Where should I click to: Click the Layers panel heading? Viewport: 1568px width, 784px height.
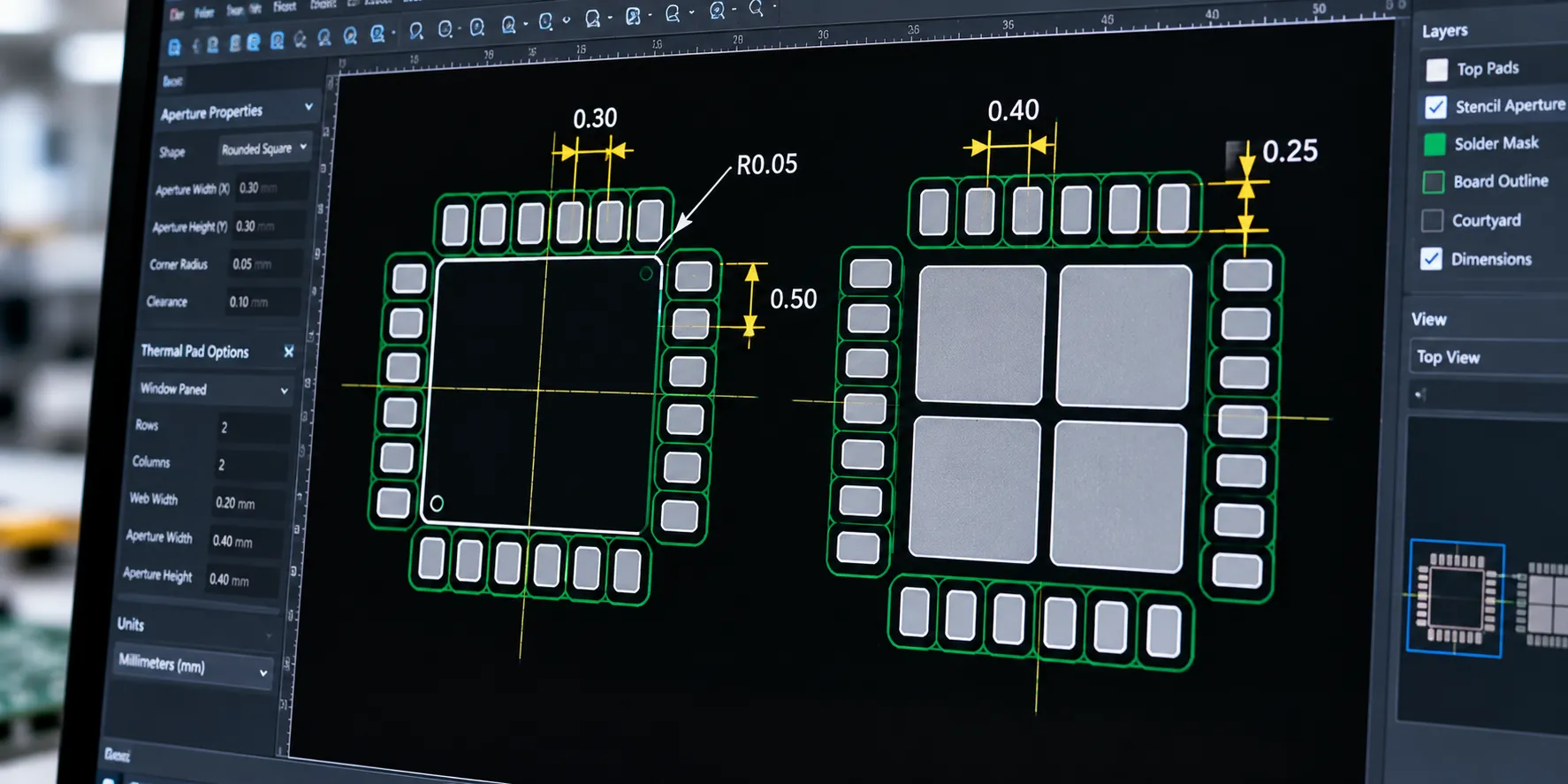click(x=1444, y=31)
